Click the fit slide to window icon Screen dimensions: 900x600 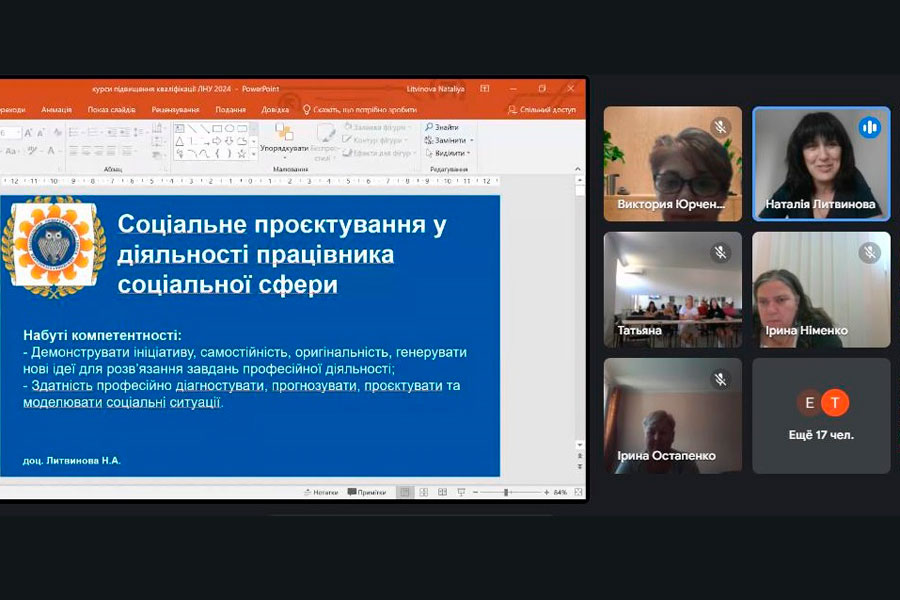577,492
